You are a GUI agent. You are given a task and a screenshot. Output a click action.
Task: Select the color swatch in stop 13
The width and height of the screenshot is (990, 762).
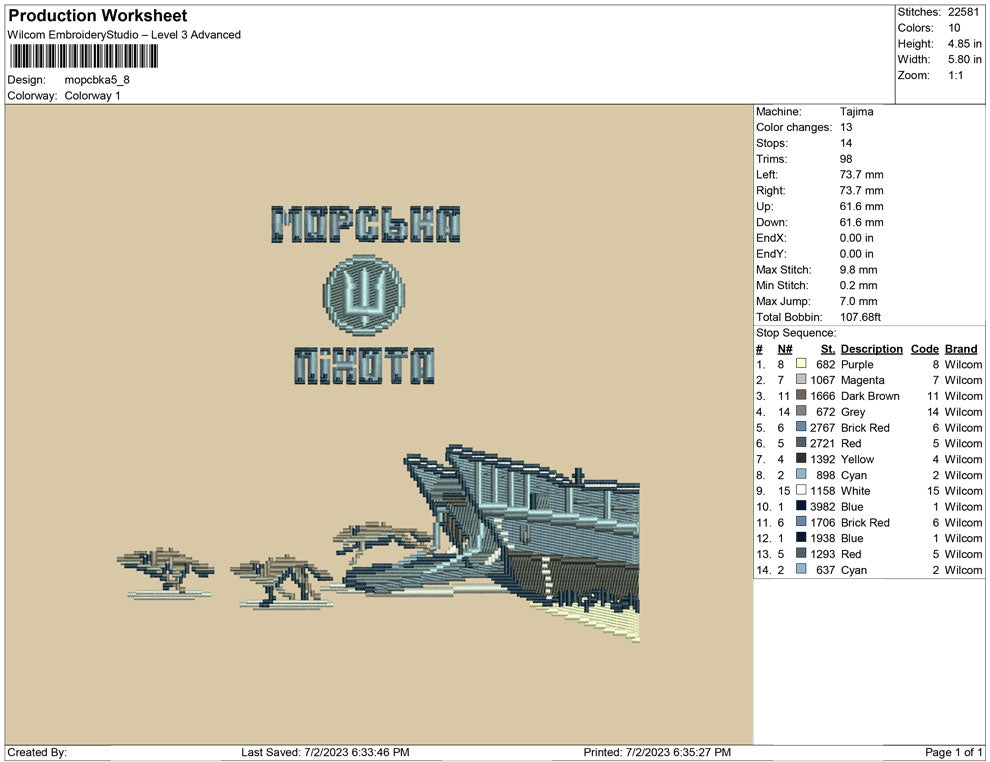pos(801,553)
